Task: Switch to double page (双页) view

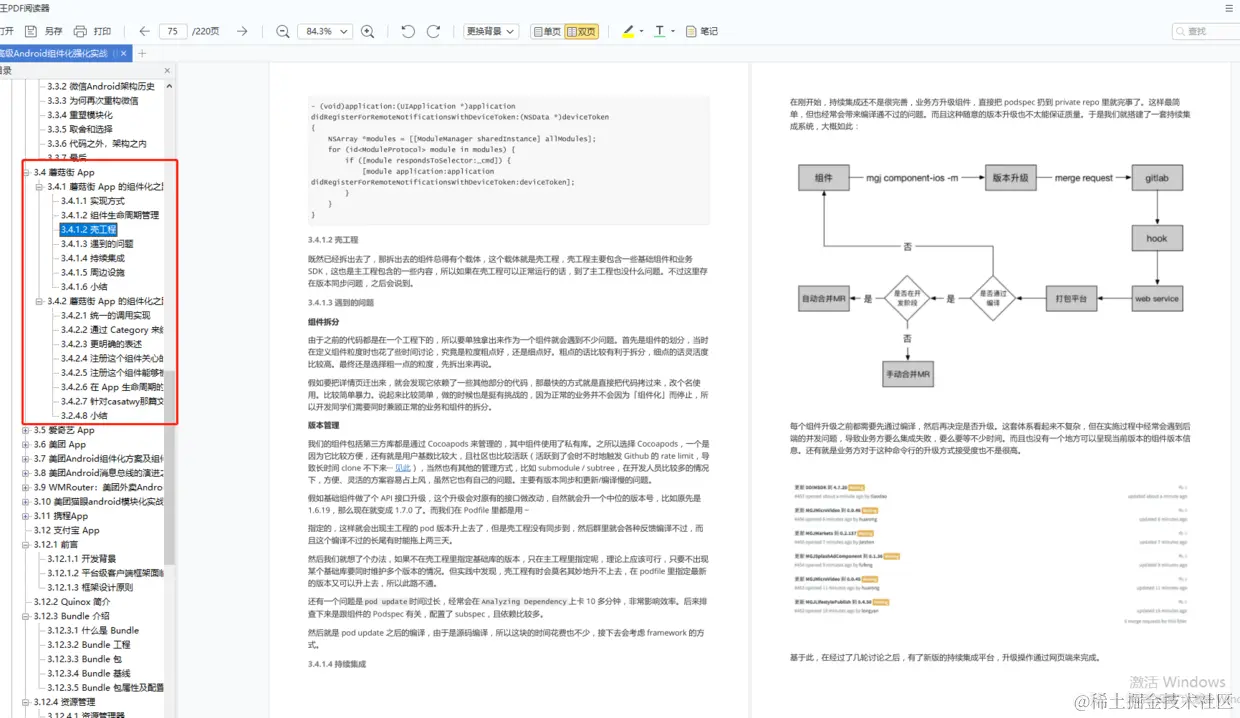Action: [x=581, y=31]
